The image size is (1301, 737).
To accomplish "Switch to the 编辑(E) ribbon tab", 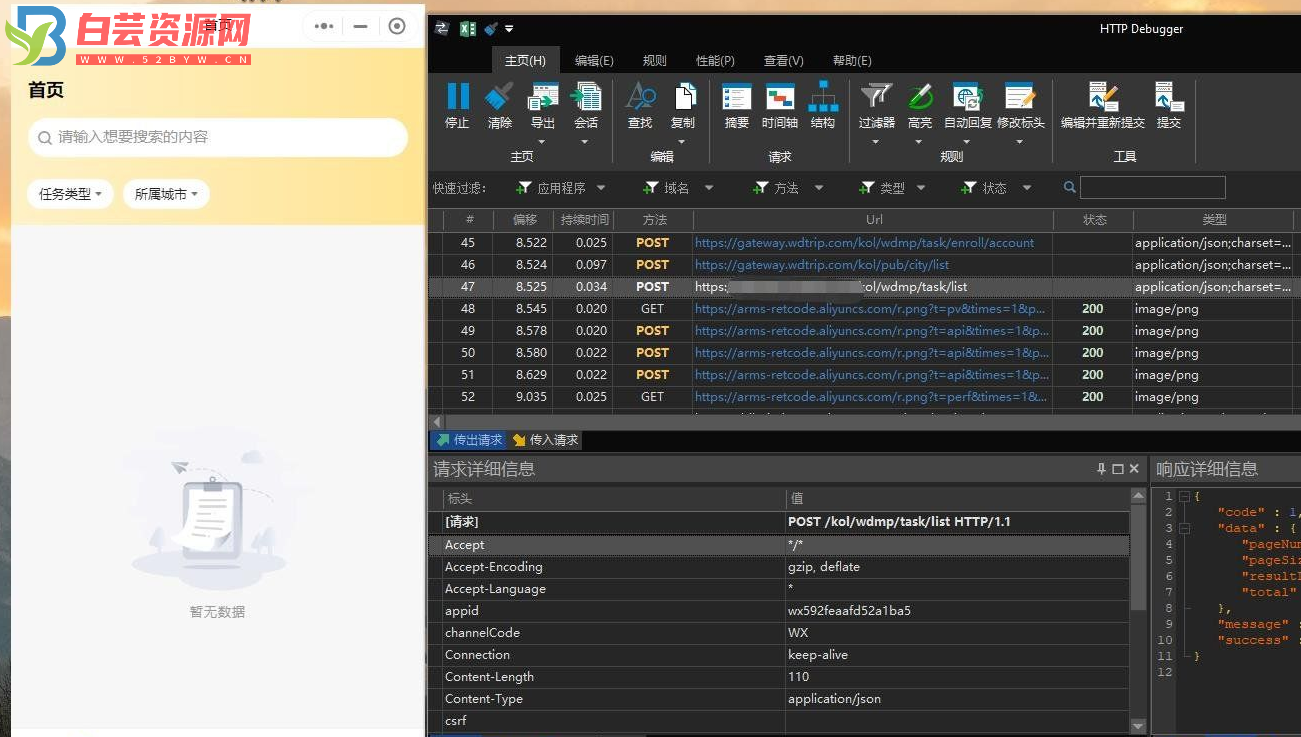I will tap(594, 61).
